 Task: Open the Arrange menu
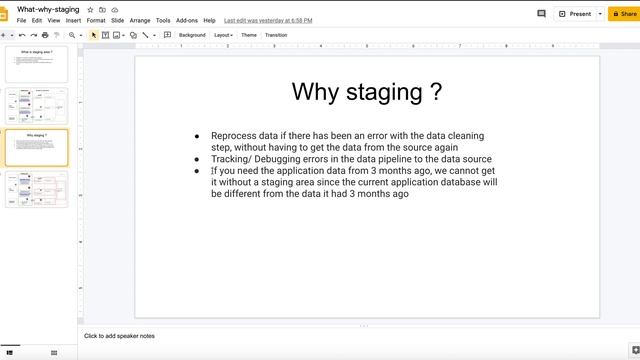[140, 20]
